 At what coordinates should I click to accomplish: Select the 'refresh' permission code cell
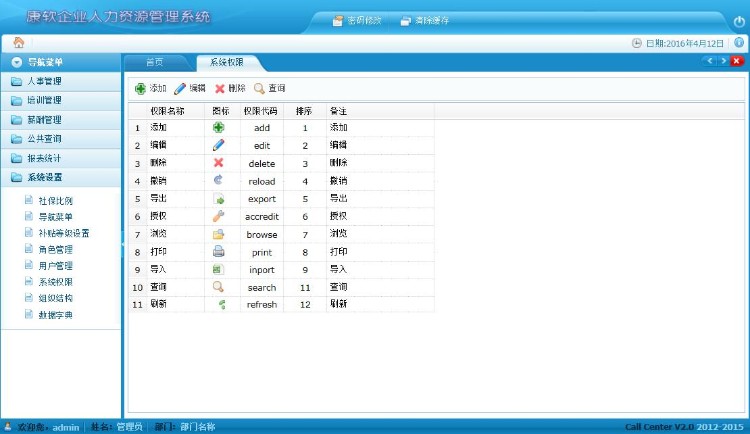[262, 304]
